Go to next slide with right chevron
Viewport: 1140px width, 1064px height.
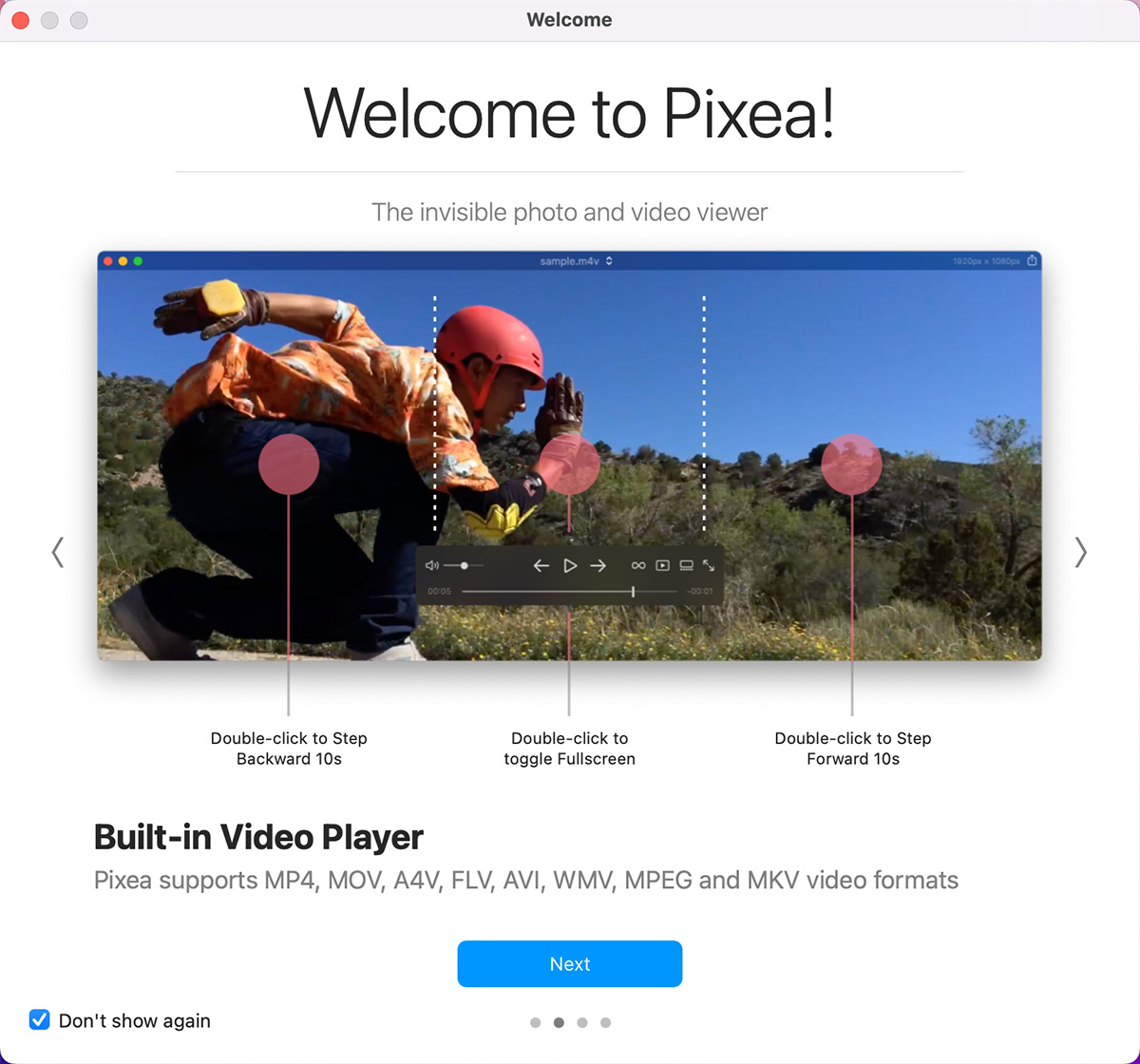(1080, 552)
